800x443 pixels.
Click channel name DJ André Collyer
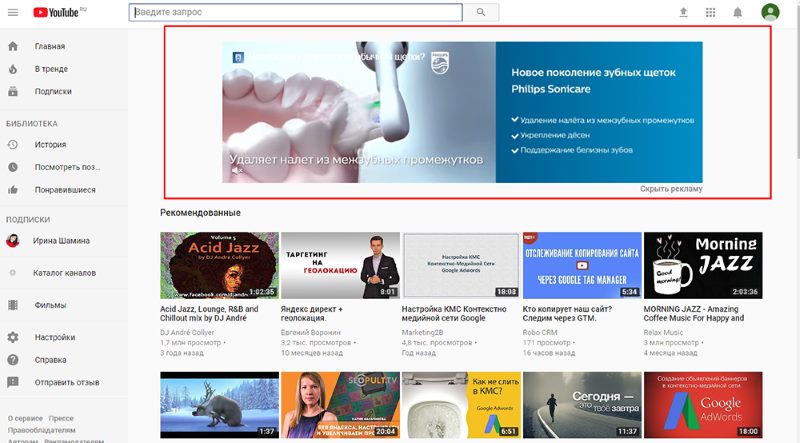pos(187,332)
